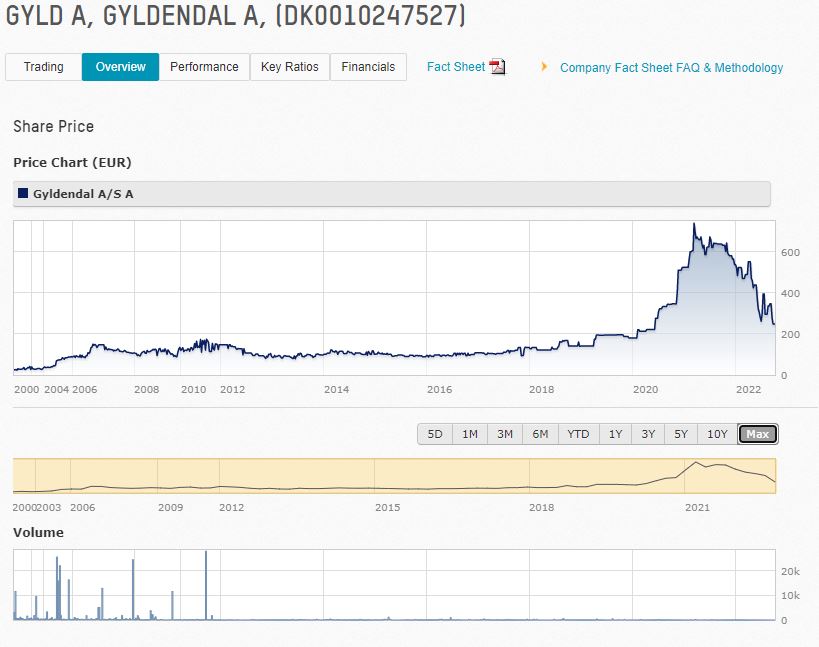Click the blue legend square for Gyldendal A/S A

click(25, 193)
